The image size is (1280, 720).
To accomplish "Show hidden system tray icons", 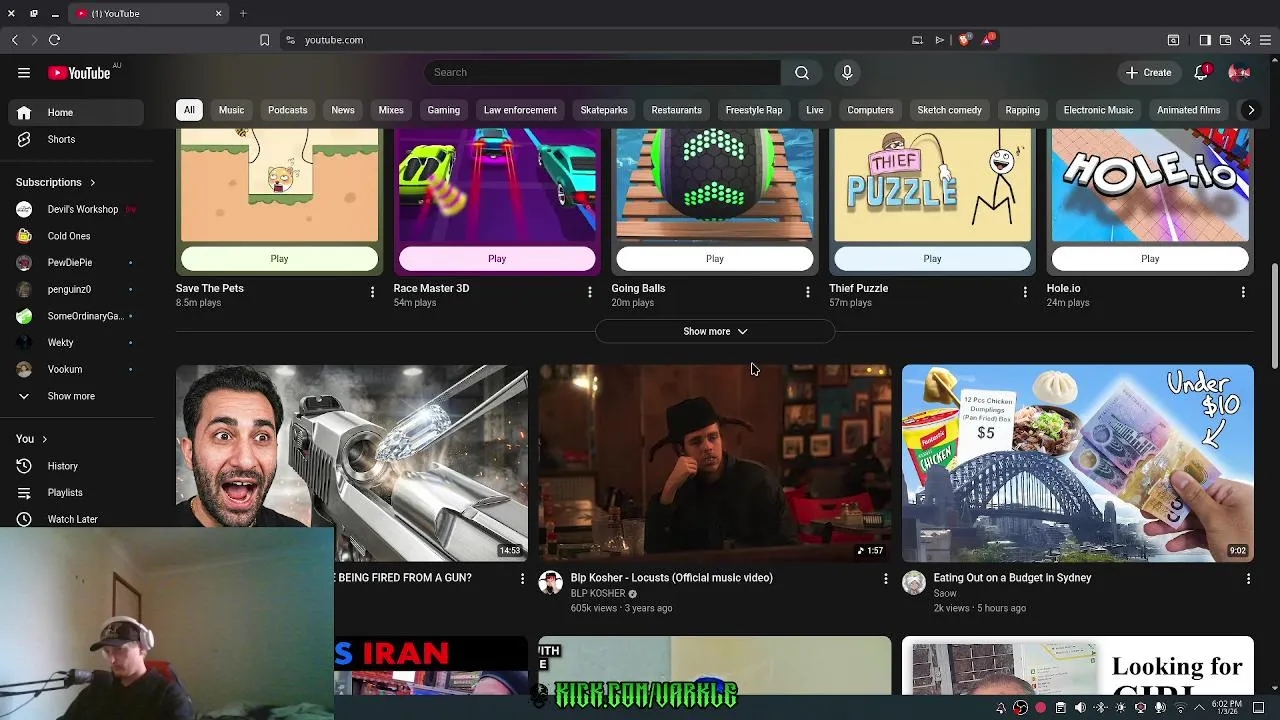I will pyautogui.click(x=1200, y=708).
